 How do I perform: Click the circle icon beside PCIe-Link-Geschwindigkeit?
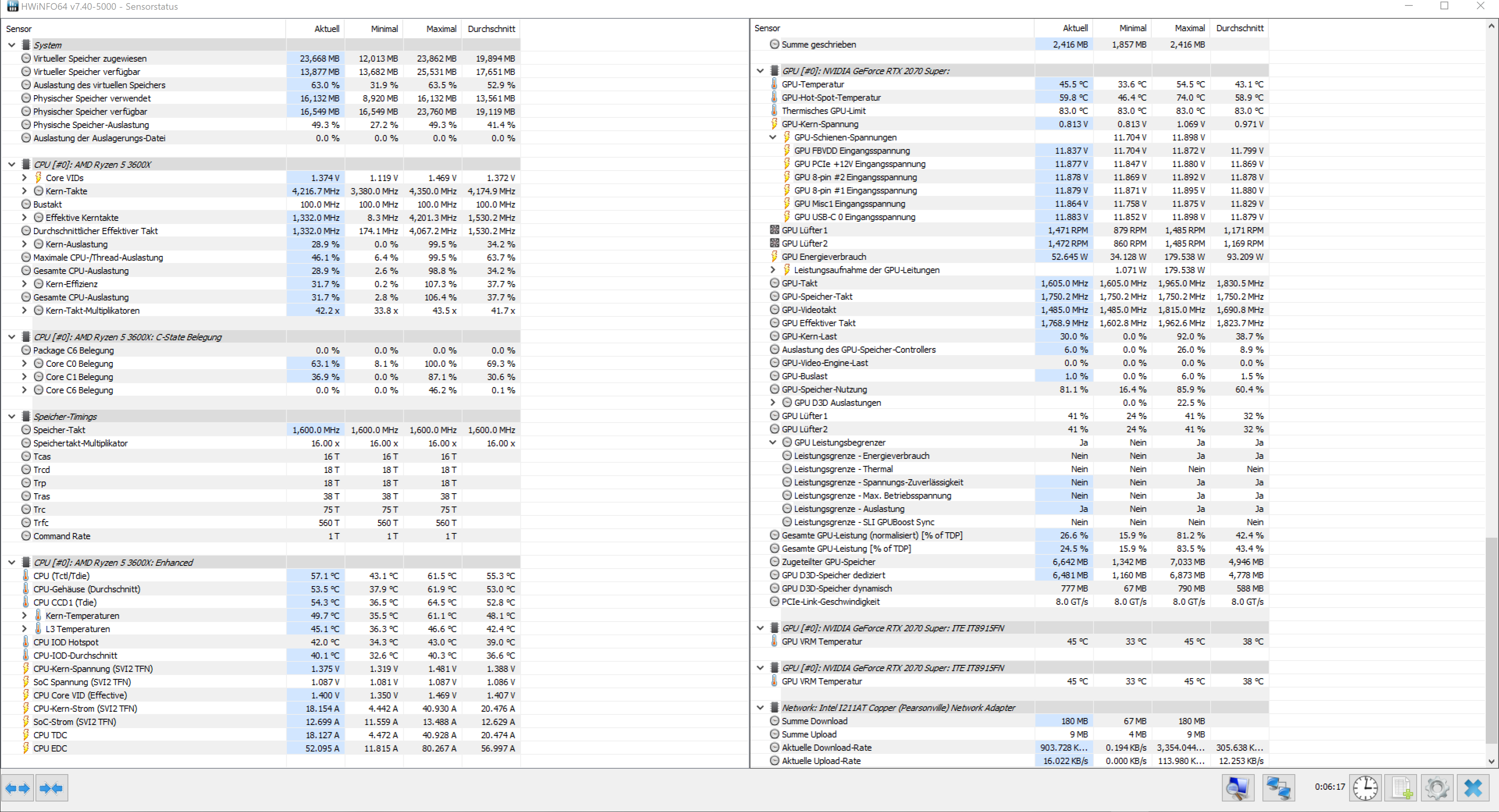774,601
